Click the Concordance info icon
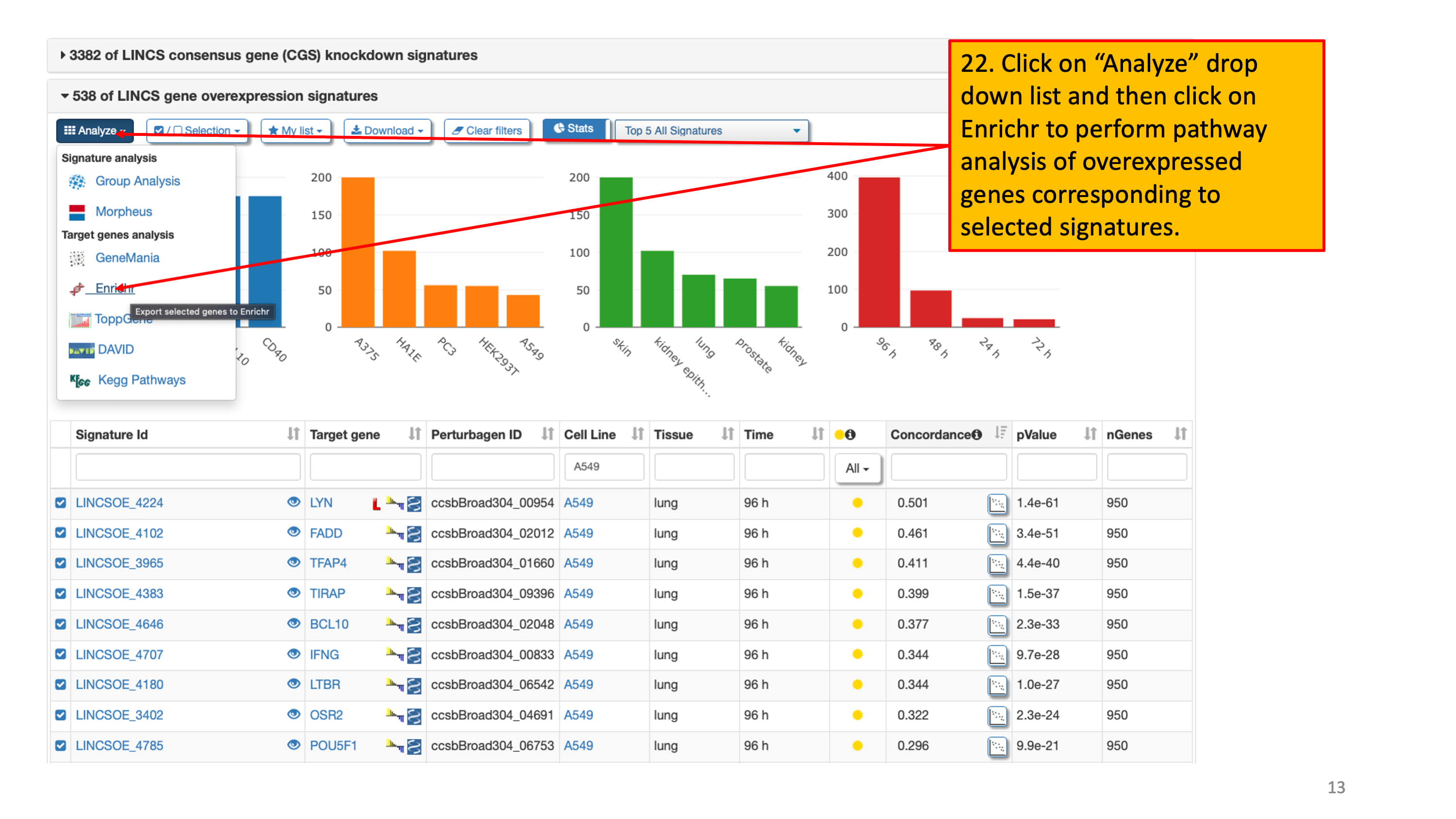Screen dimensions: 1456x819 976,435
